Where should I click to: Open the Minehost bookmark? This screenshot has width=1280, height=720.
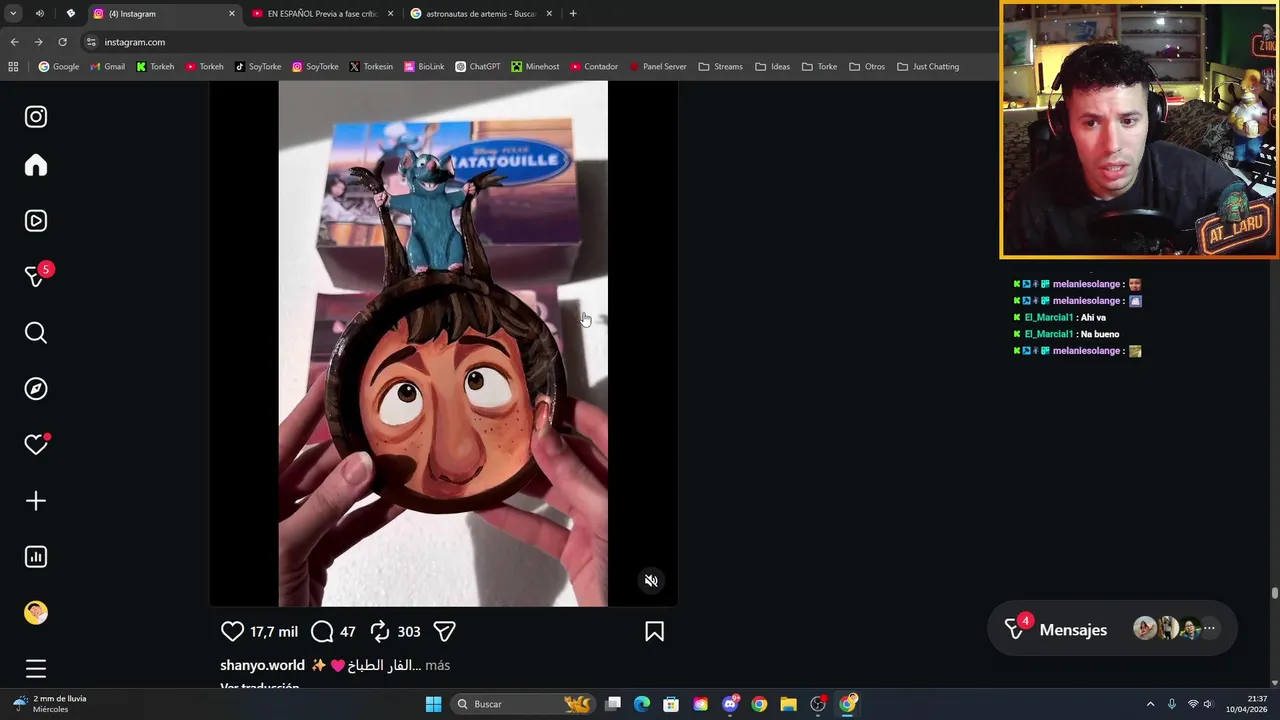tap(535, 67)
